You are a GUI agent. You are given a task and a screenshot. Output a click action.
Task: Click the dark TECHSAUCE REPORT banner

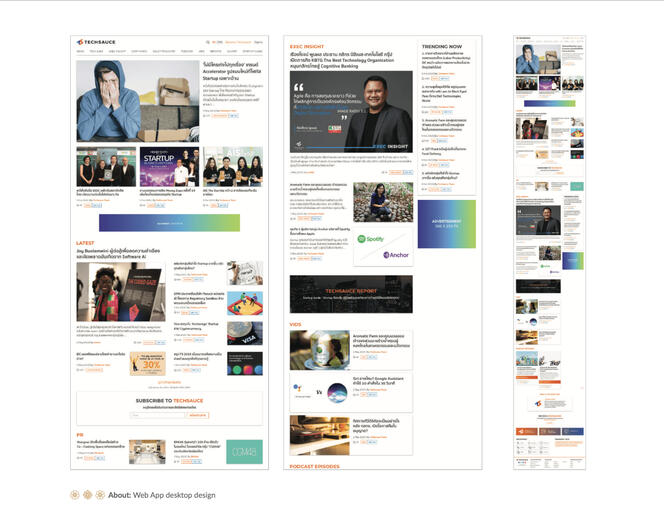[351, 294]
